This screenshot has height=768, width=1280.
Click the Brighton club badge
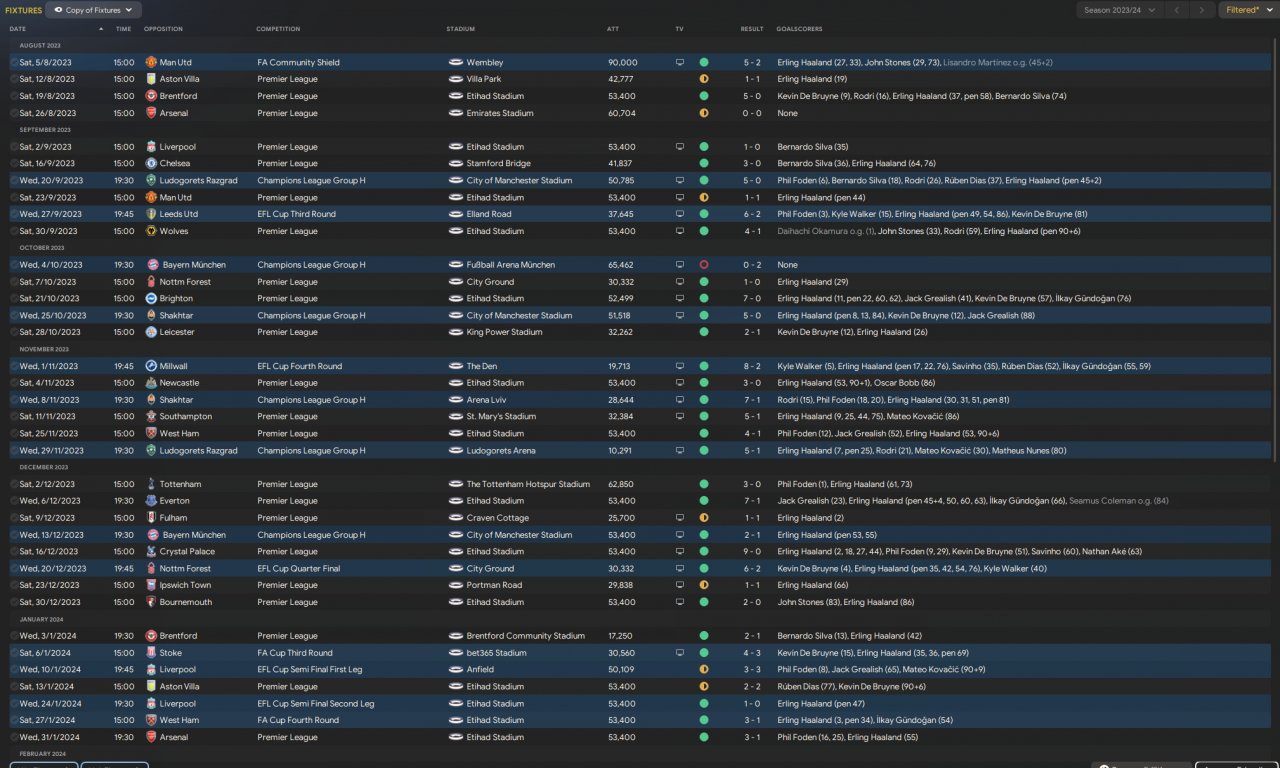point(151,298)
